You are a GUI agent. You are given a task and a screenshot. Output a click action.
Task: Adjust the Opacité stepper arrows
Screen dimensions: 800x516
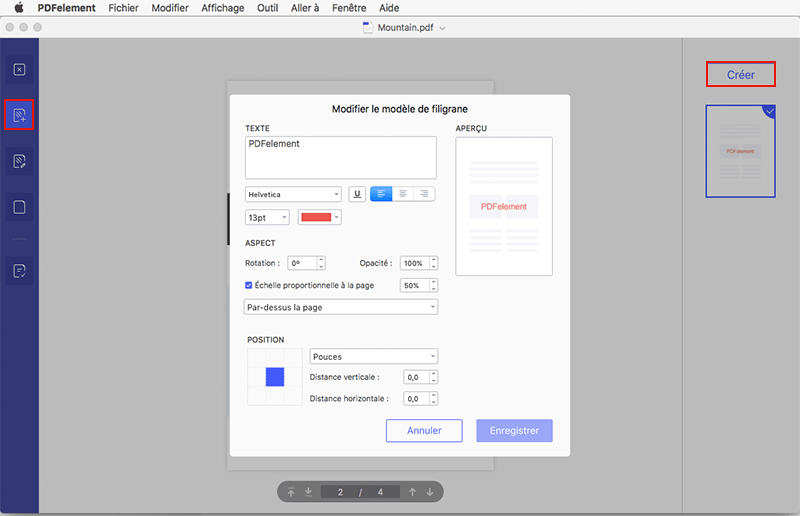point(434,263)
